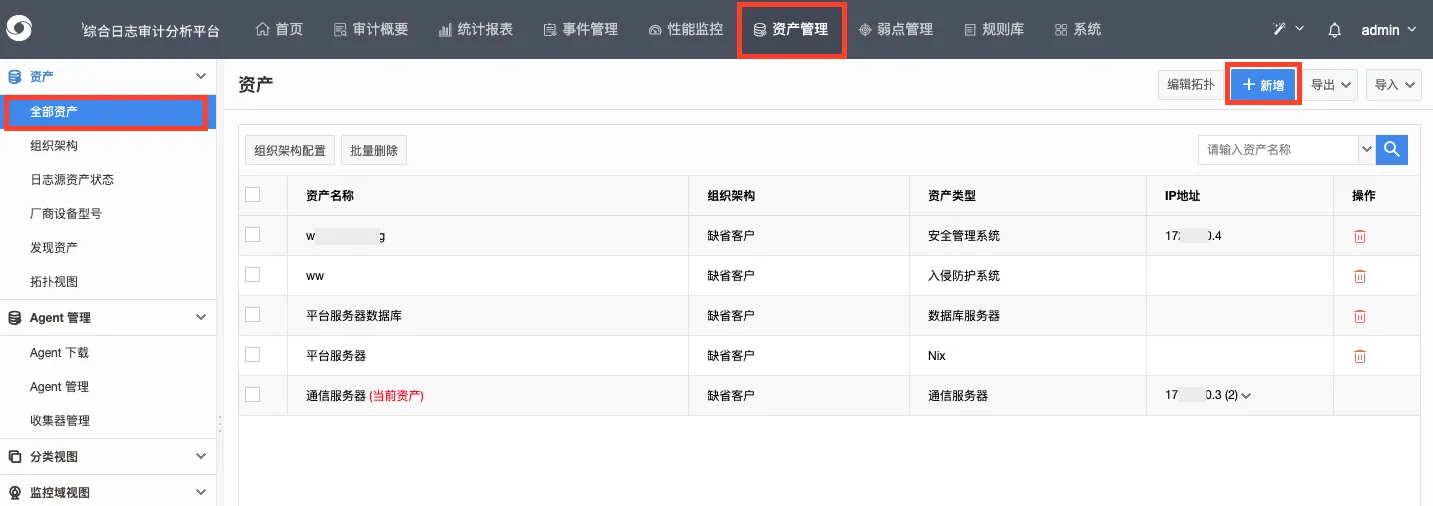Go to the 规则库 menu item
The width and height of the screenshot is (1433, 506).
[x=993, y=30]
